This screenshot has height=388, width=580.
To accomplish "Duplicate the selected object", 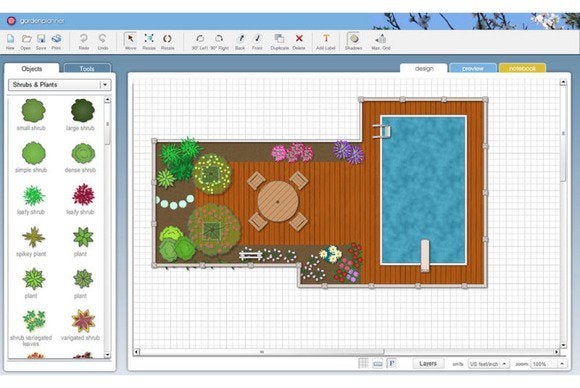I will 280,41.
